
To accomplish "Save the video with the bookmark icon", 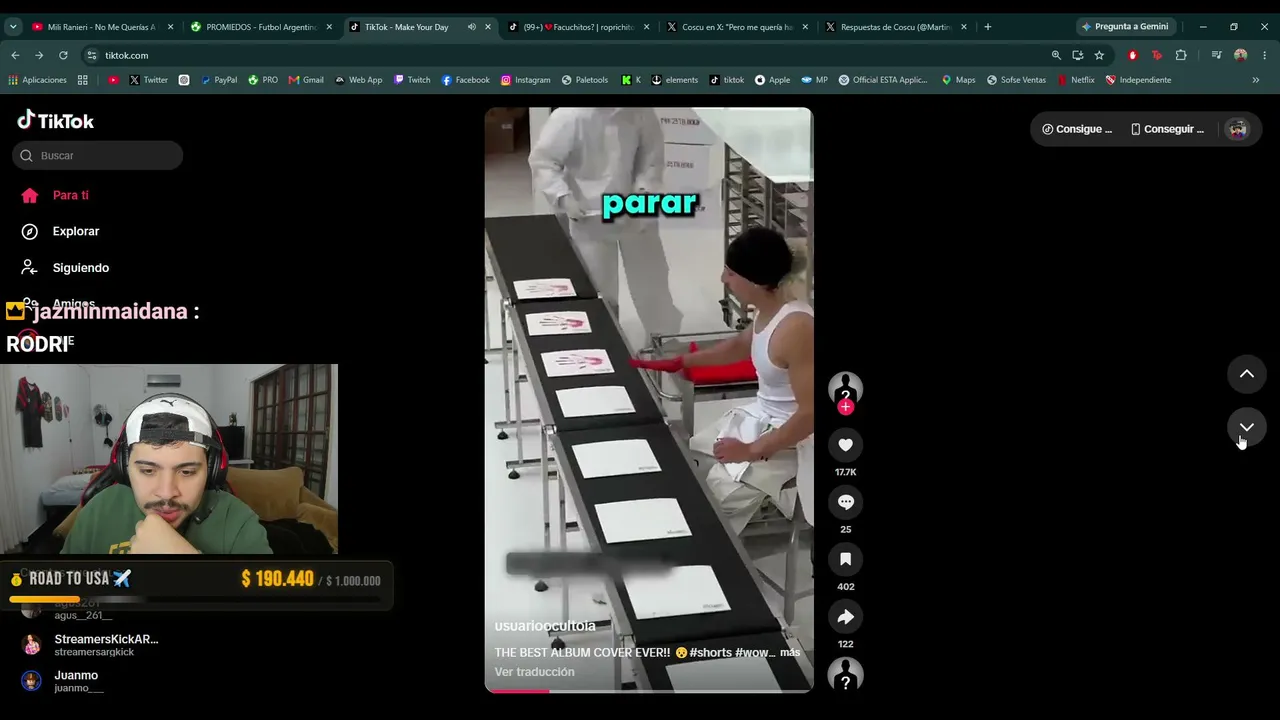I will 845,559.
